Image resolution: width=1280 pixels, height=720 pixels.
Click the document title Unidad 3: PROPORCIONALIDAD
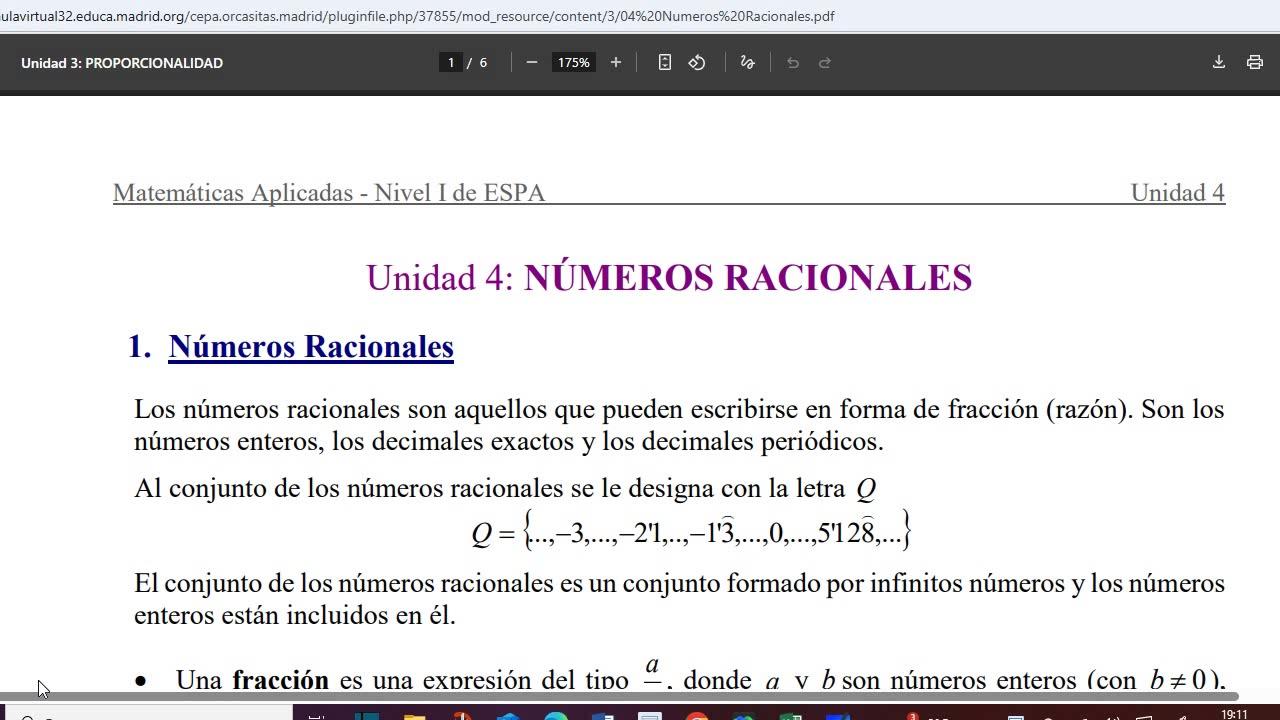(122, 62)
